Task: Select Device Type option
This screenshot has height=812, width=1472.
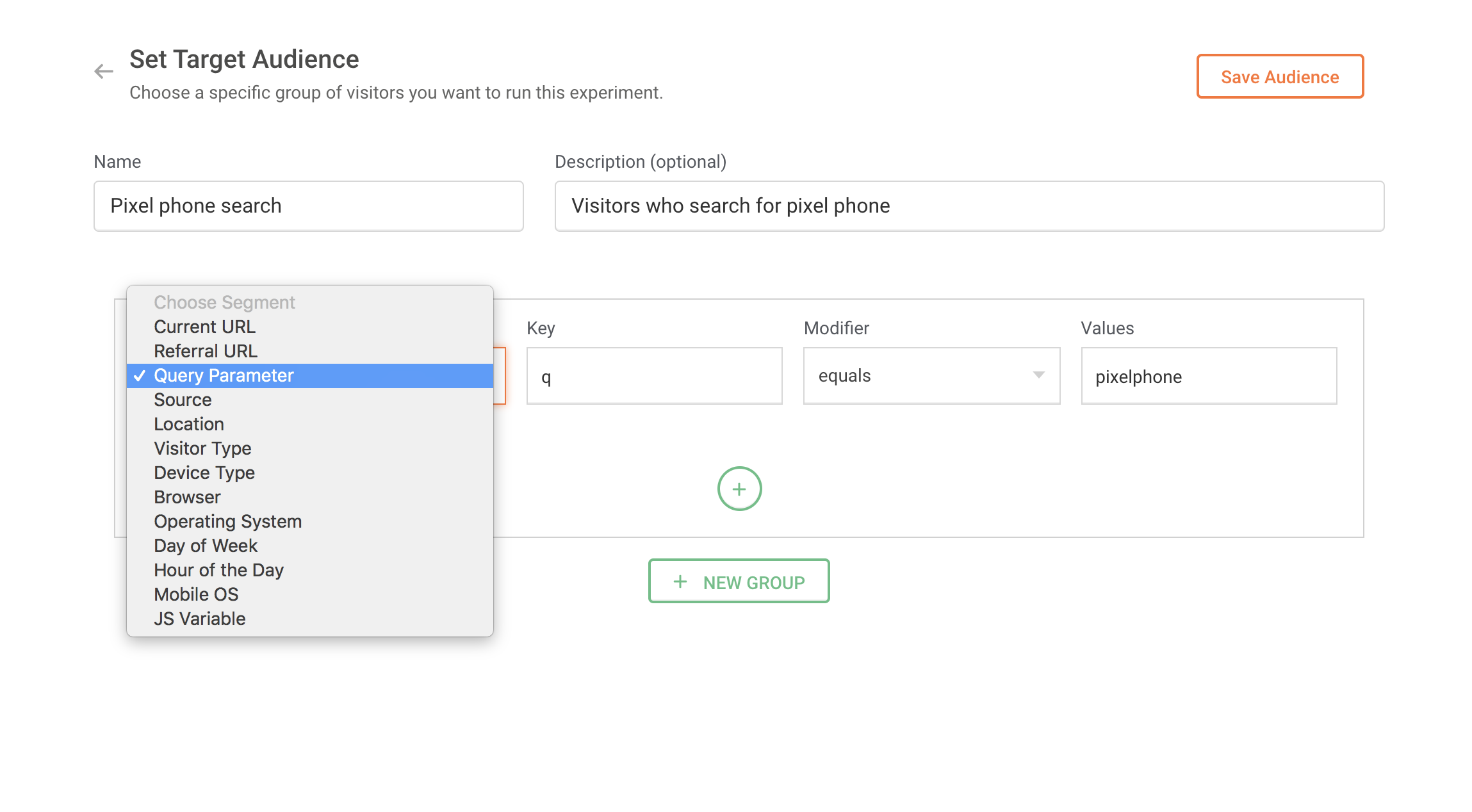Action: 204,473
